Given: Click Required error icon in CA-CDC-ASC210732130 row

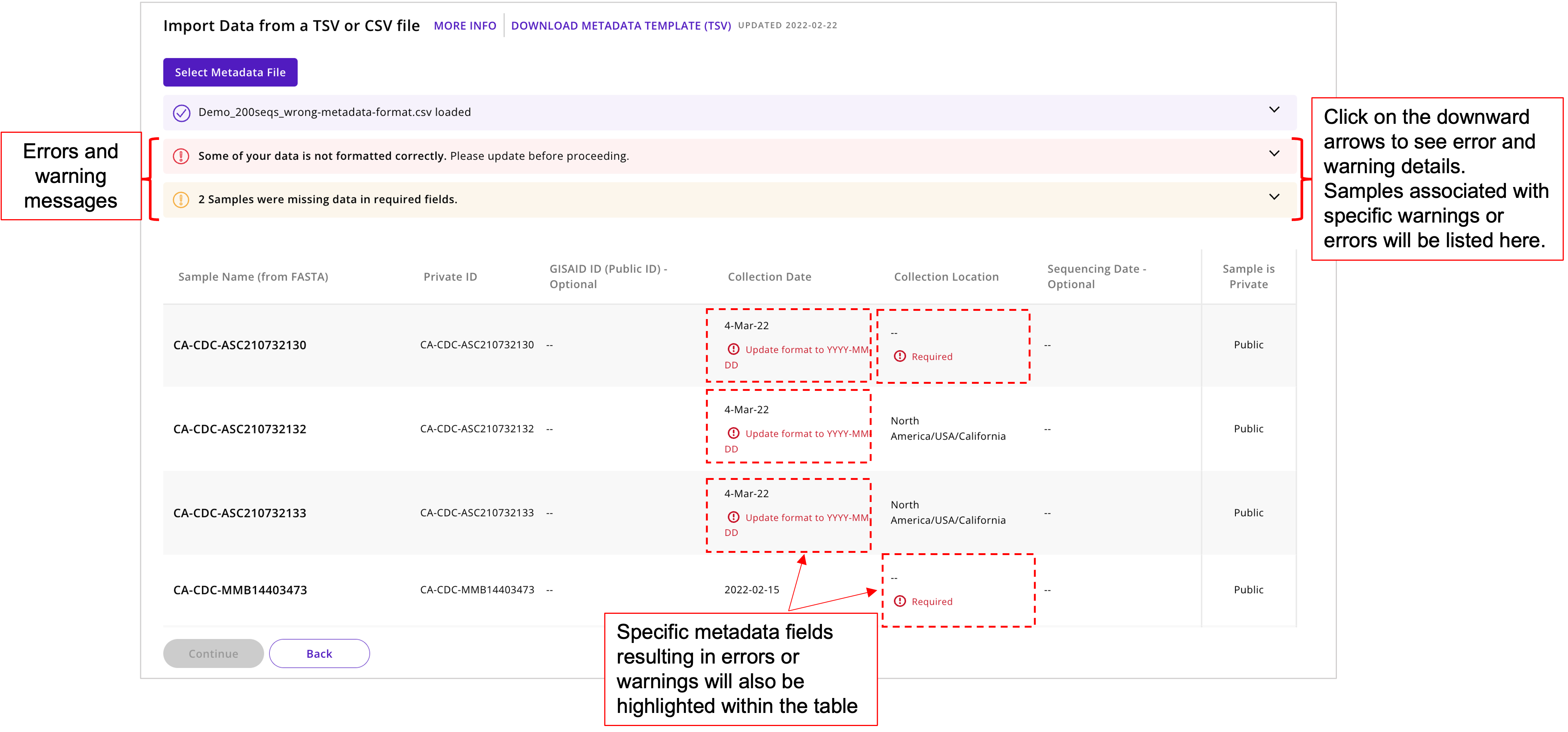Looking at the screenshot, I should (x=900, y=356).
